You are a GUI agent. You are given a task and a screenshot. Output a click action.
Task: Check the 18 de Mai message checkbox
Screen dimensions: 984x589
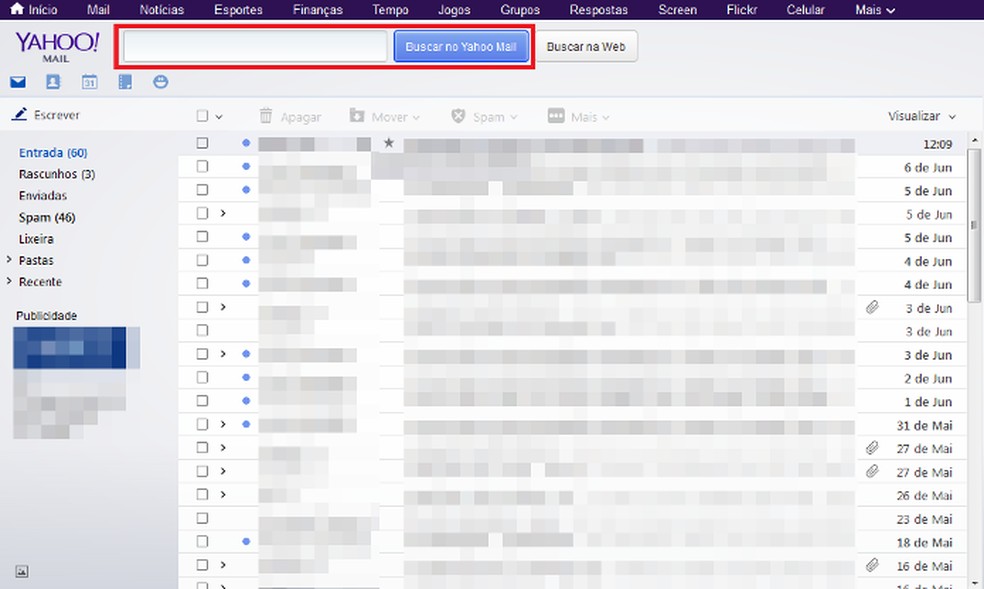202,541
